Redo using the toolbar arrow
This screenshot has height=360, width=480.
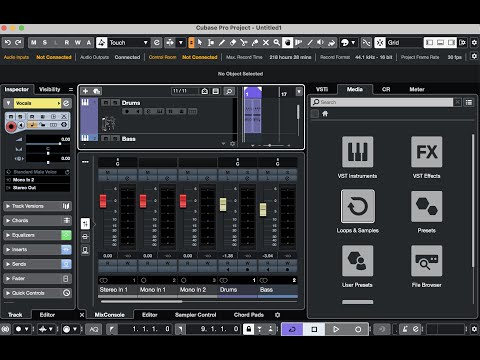(18, 43)
